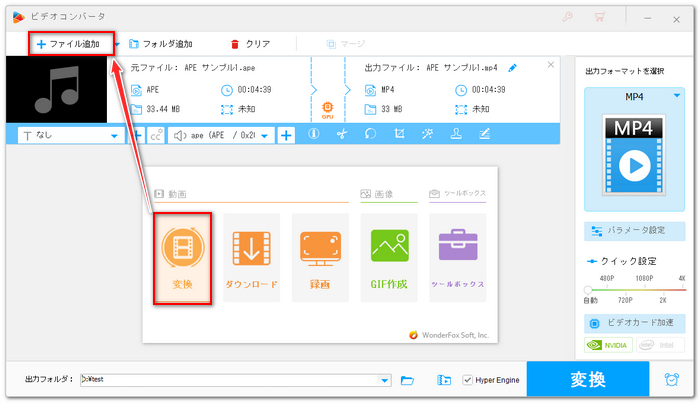The width and height of the screenshot is (700, 403).
Task: Click the music note file thumbnail
Action: [x=56, y=89]
